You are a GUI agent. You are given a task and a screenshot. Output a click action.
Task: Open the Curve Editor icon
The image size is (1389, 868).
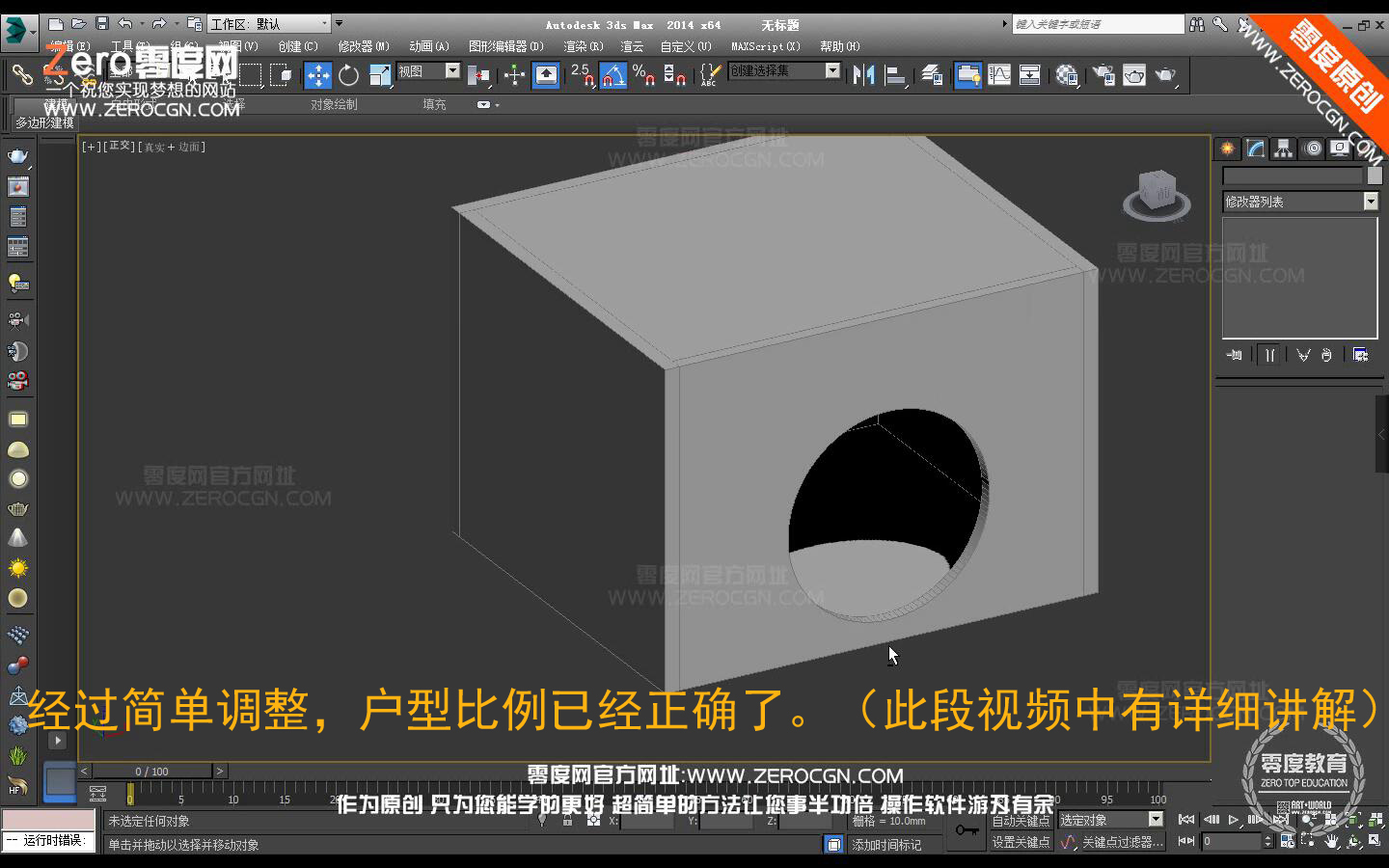click(999, 74)
